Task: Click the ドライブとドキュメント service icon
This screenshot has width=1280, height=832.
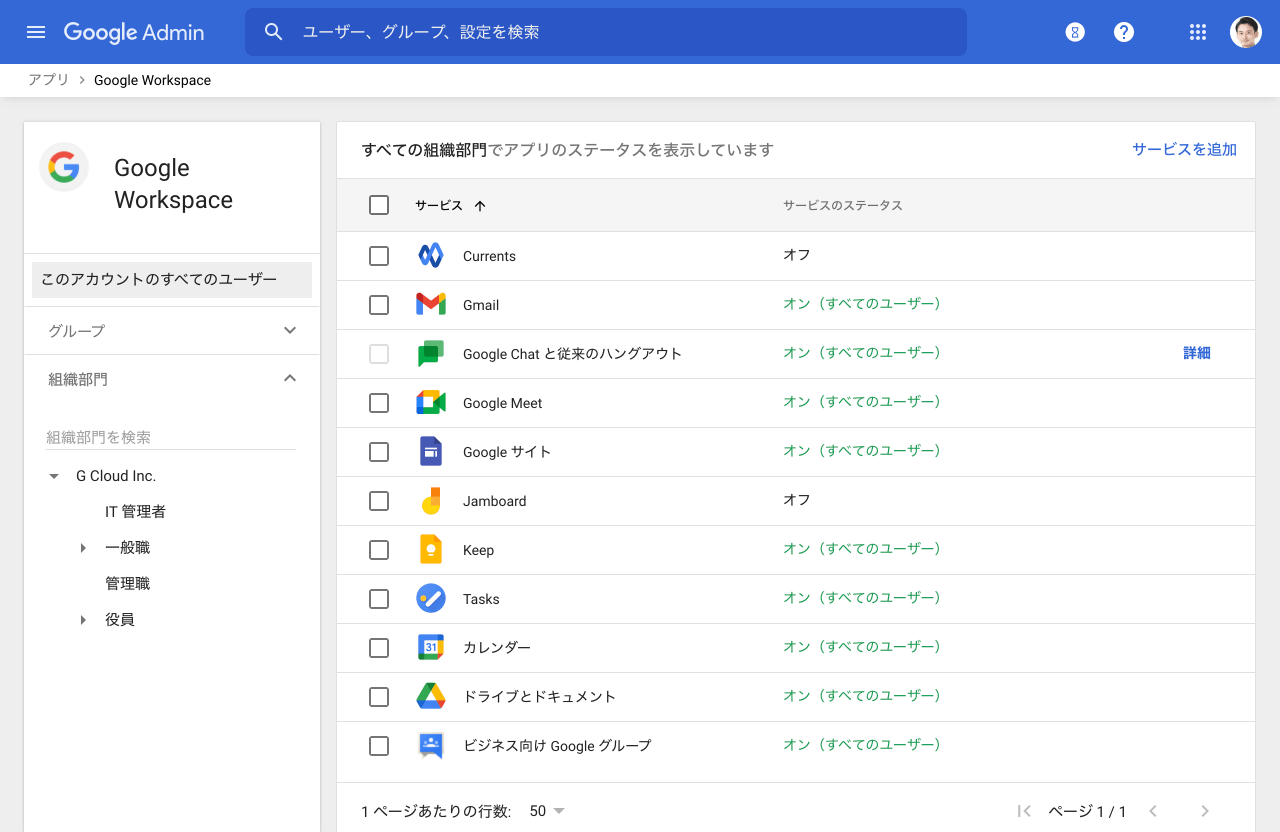Action: [431, 697]
